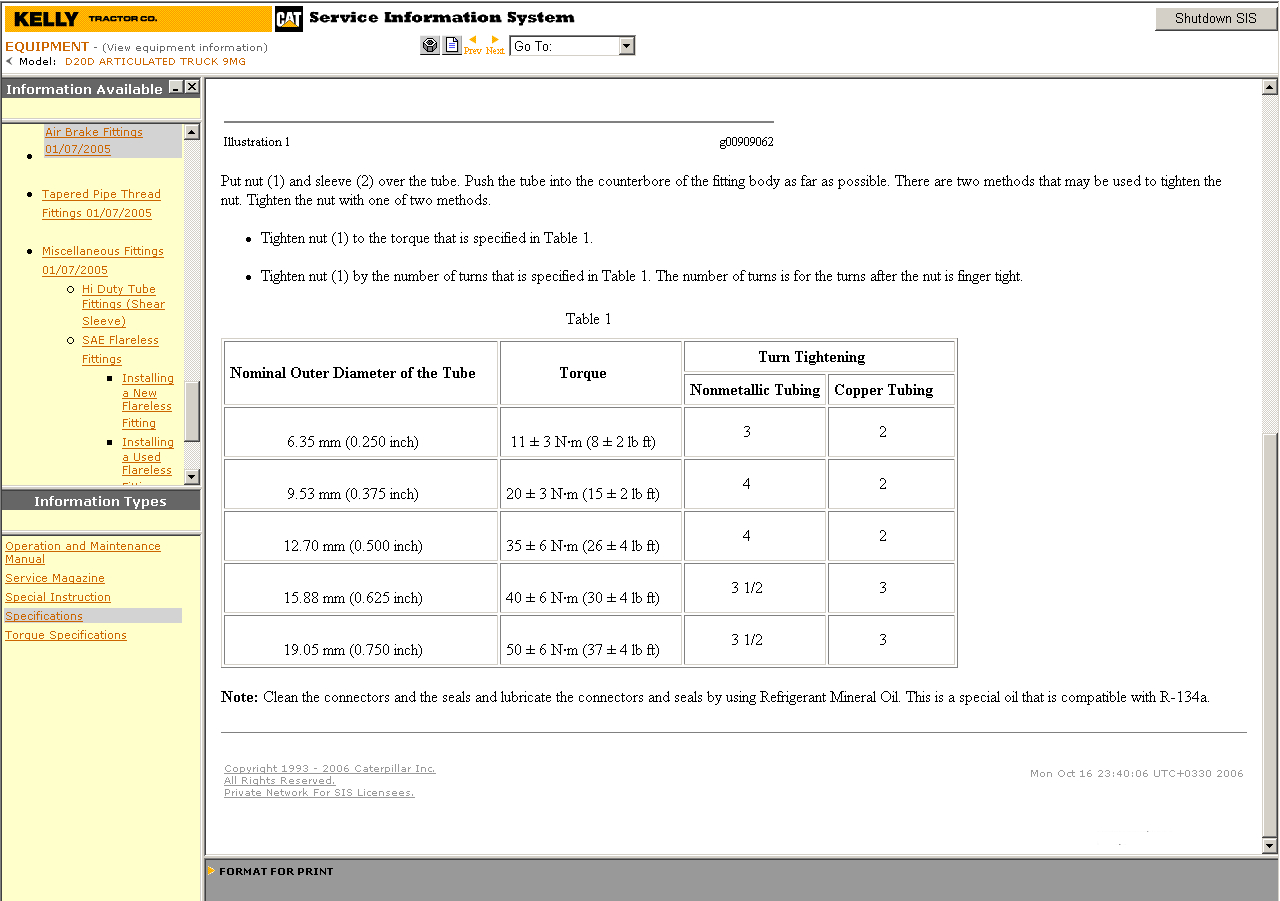Close the Information Available panel
Image resolution: width=1280 pixels, height=901 pixels.
click(192, 88)
